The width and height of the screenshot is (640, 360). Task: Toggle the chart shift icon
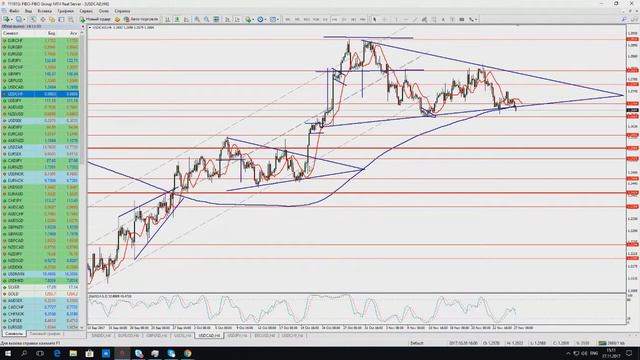coord(237,19)
